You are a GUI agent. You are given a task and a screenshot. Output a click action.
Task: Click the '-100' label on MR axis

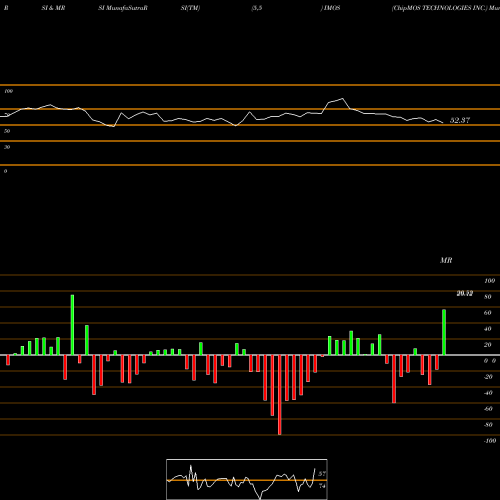489,441
